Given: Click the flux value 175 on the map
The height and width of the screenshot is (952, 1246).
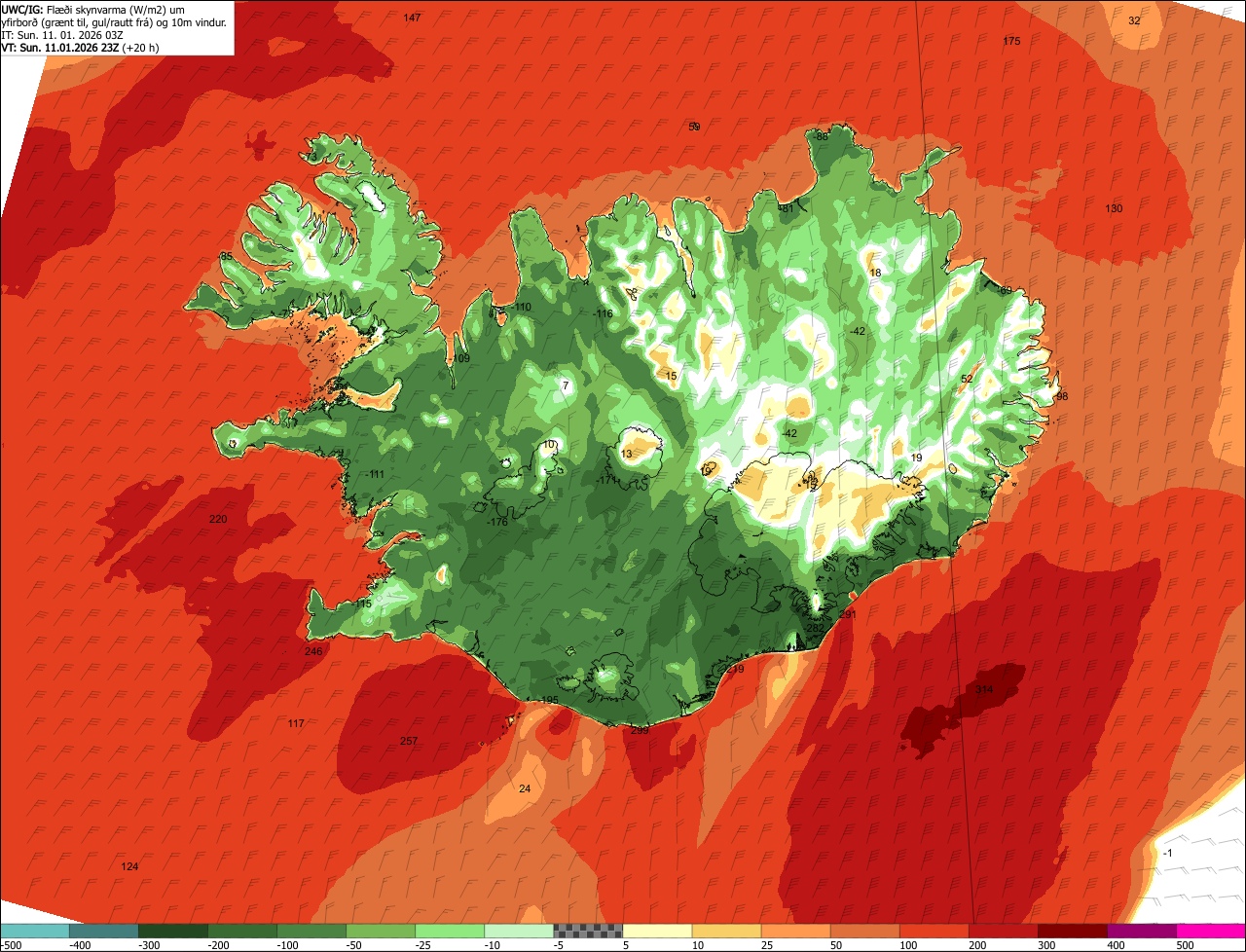Looking at the screenshot, I should click(1011, 41).
